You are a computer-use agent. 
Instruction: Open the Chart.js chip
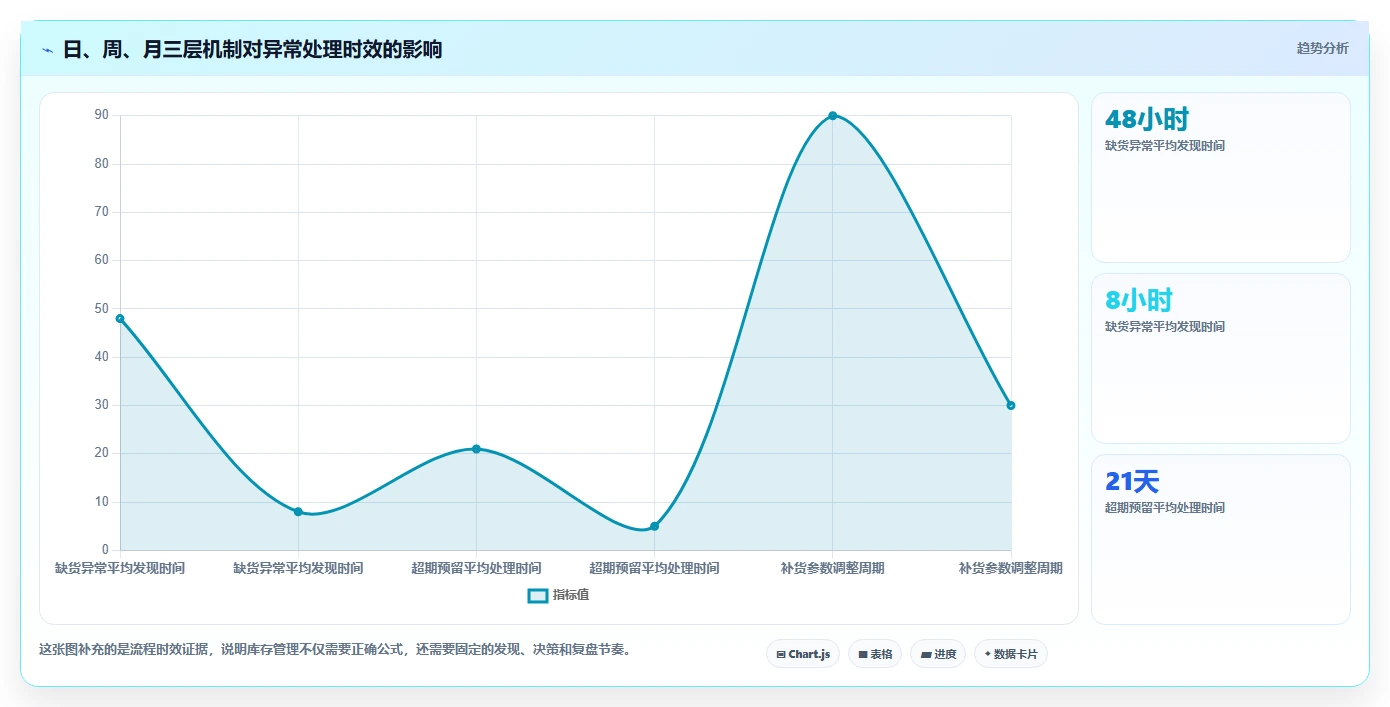[x=803, y=654]
